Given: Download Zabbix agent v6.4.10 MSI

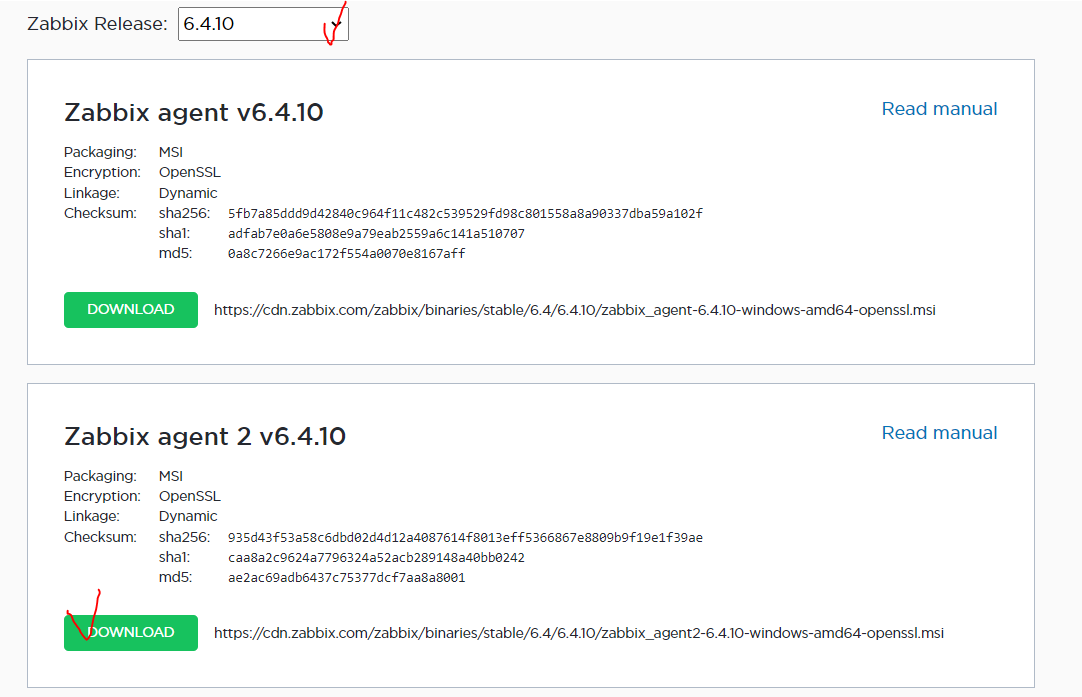Looking at the screenshot, I should (131, 310).
